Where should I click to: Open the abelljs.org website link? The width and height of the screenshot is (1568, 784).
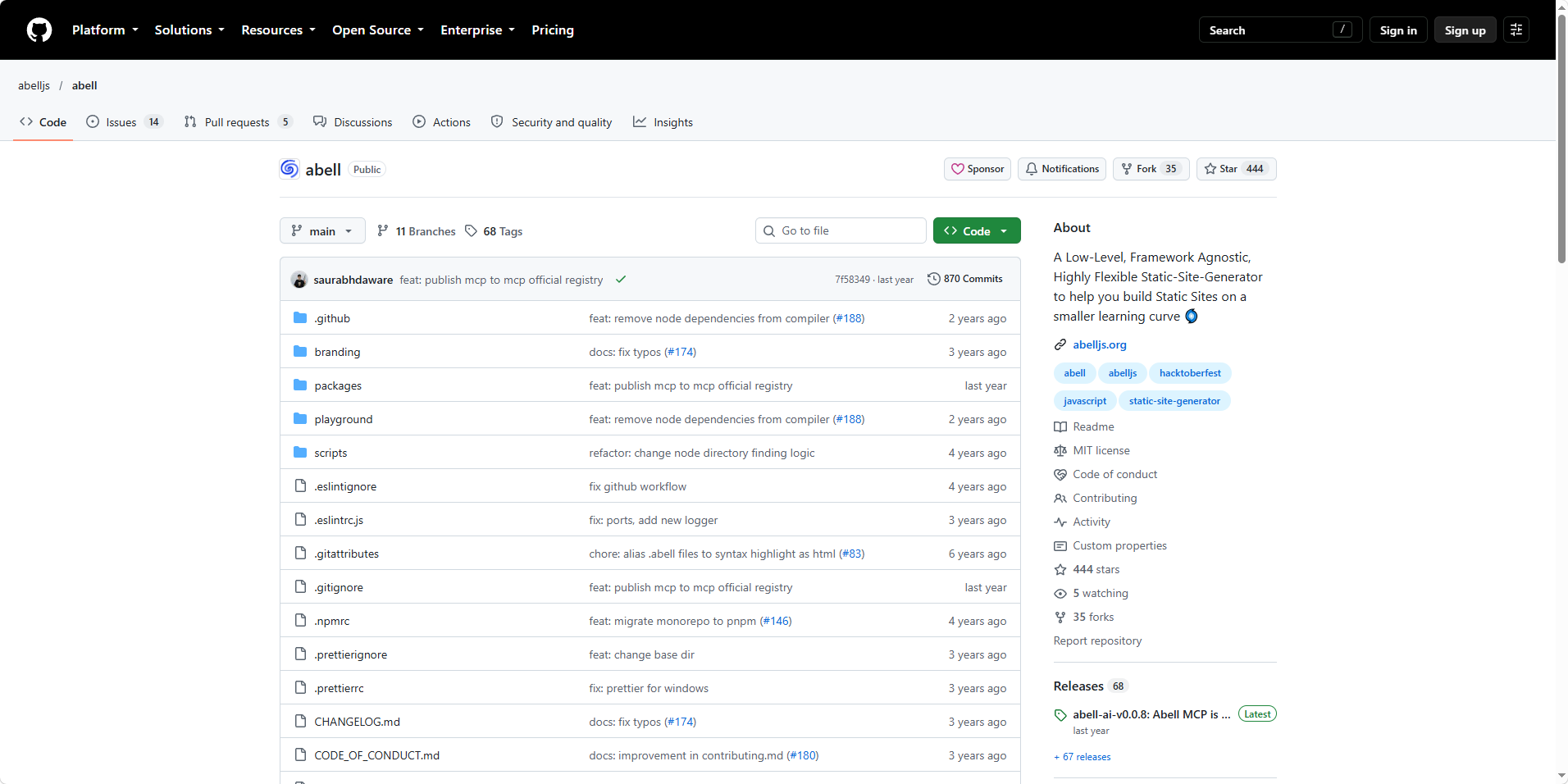click(x=1100, y=345)
